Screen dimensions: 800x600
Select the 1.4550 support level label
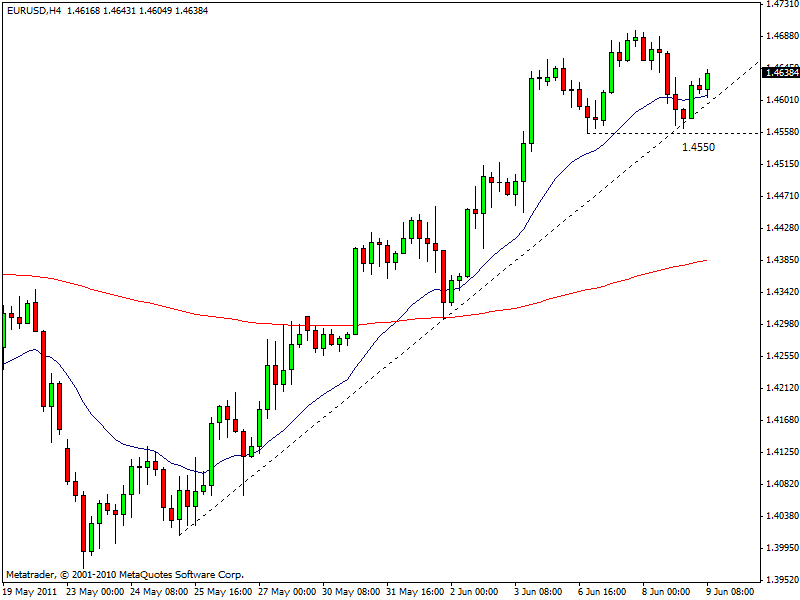(x=698, y=147)
